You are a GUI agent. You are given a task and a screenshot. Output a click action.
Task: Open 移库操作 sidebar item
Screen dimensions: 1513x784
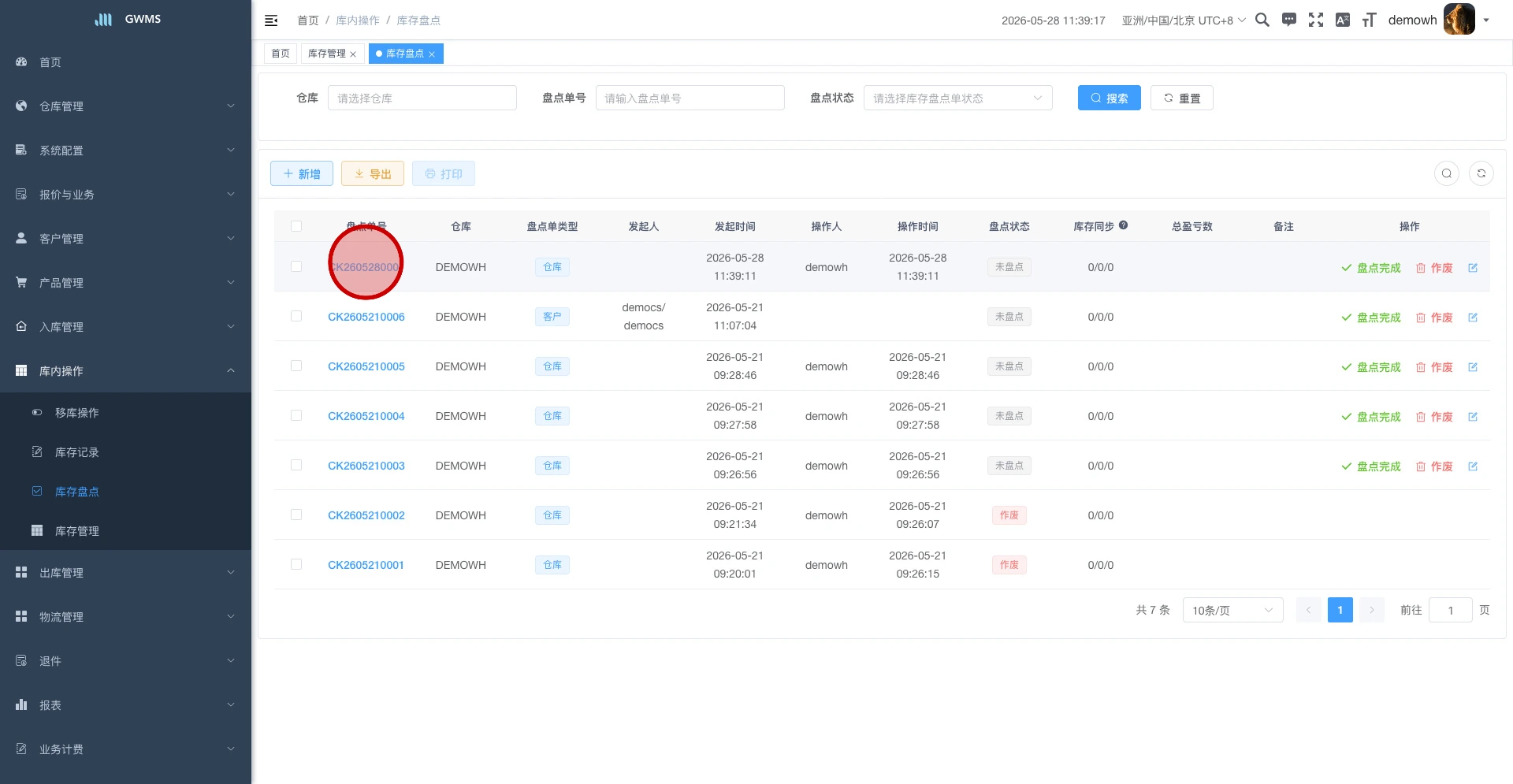126,413
